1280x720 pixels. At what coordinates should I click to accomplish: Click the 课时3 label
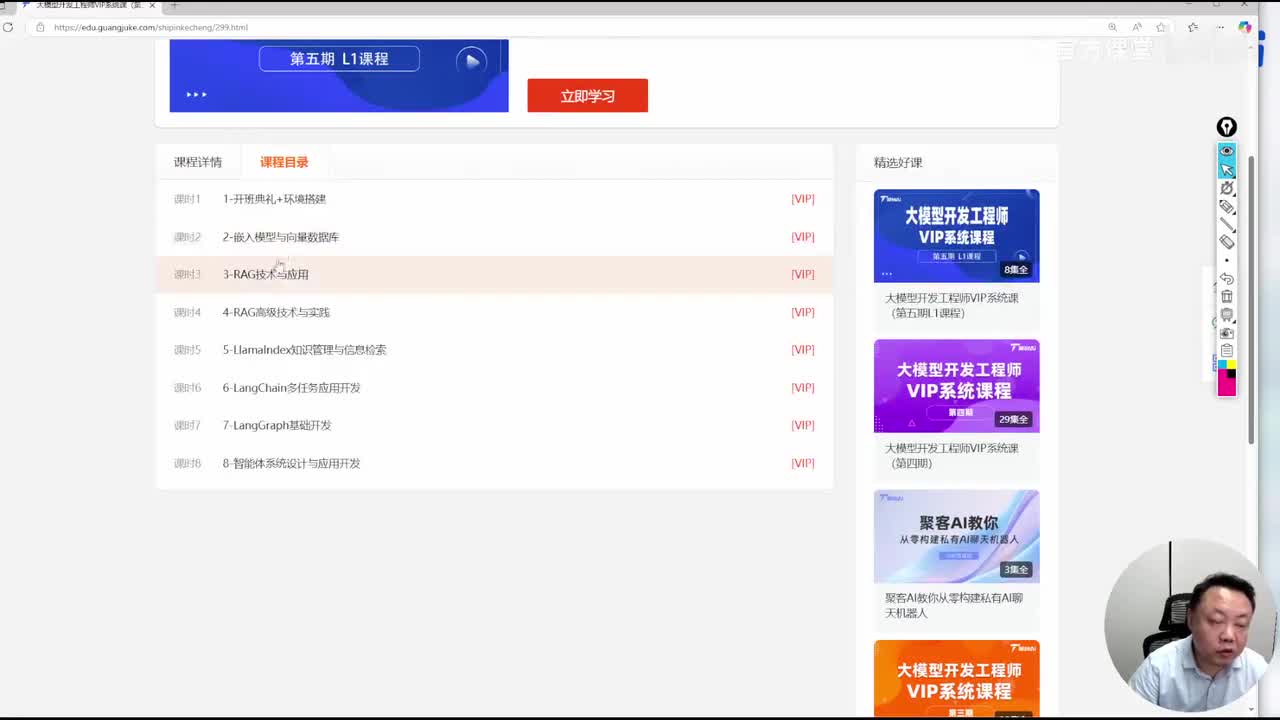[187, 274]
